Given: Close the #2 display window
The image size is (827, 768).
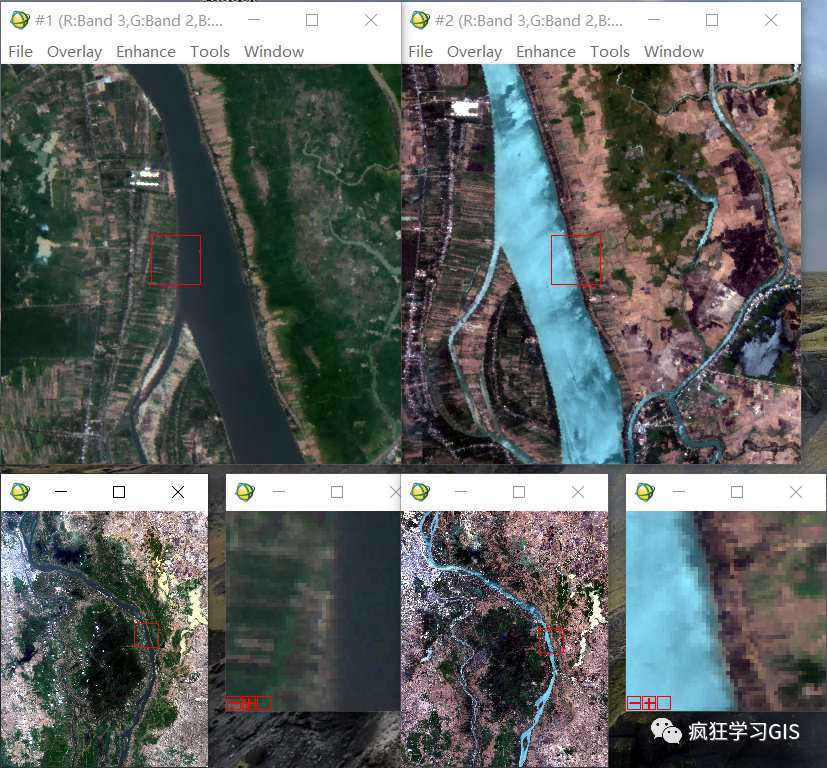Looking at the screenshot, I should (771, 20).
